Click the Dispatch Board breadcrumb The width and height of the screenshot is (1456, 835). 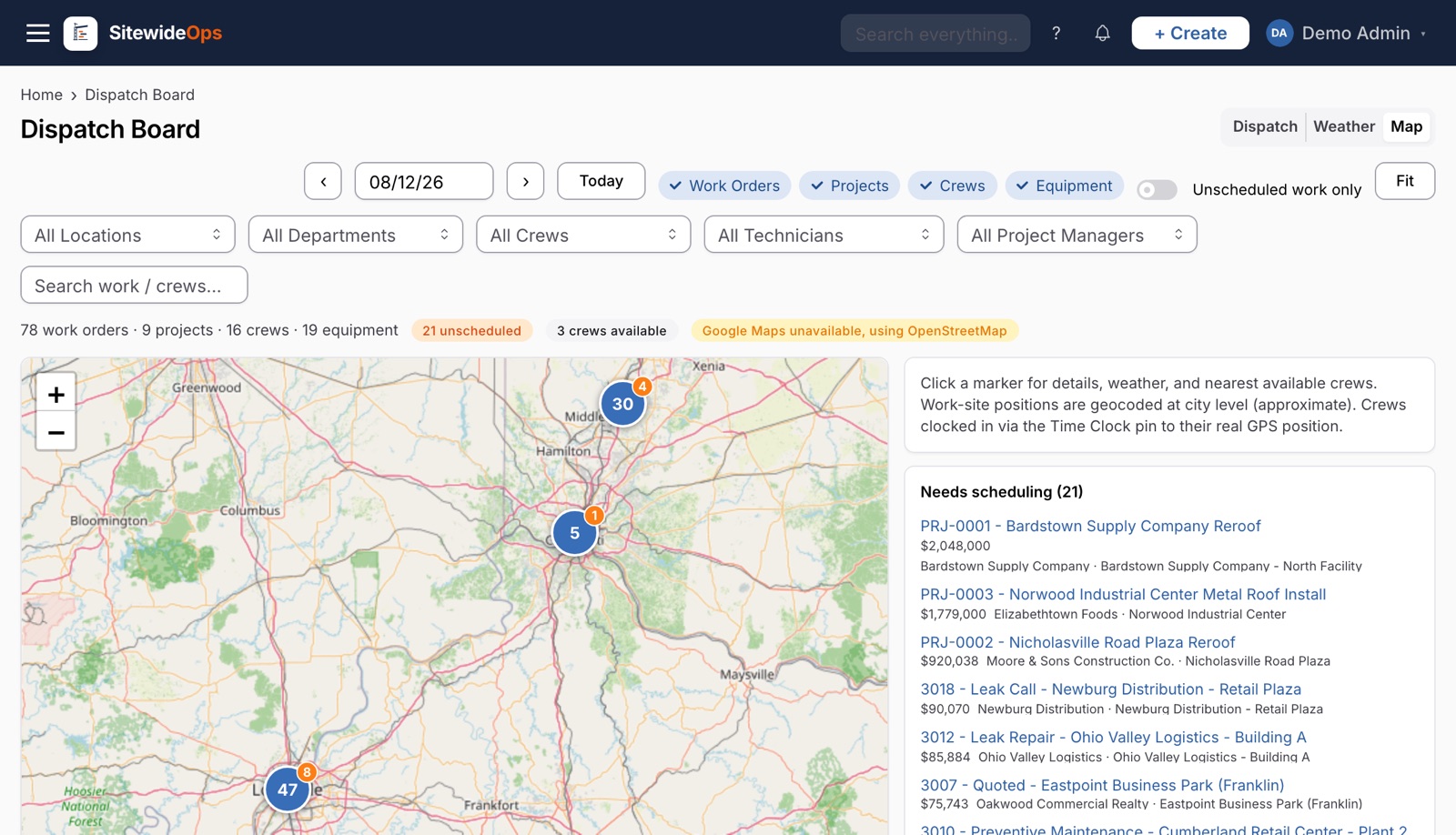(x=139, y=95)
